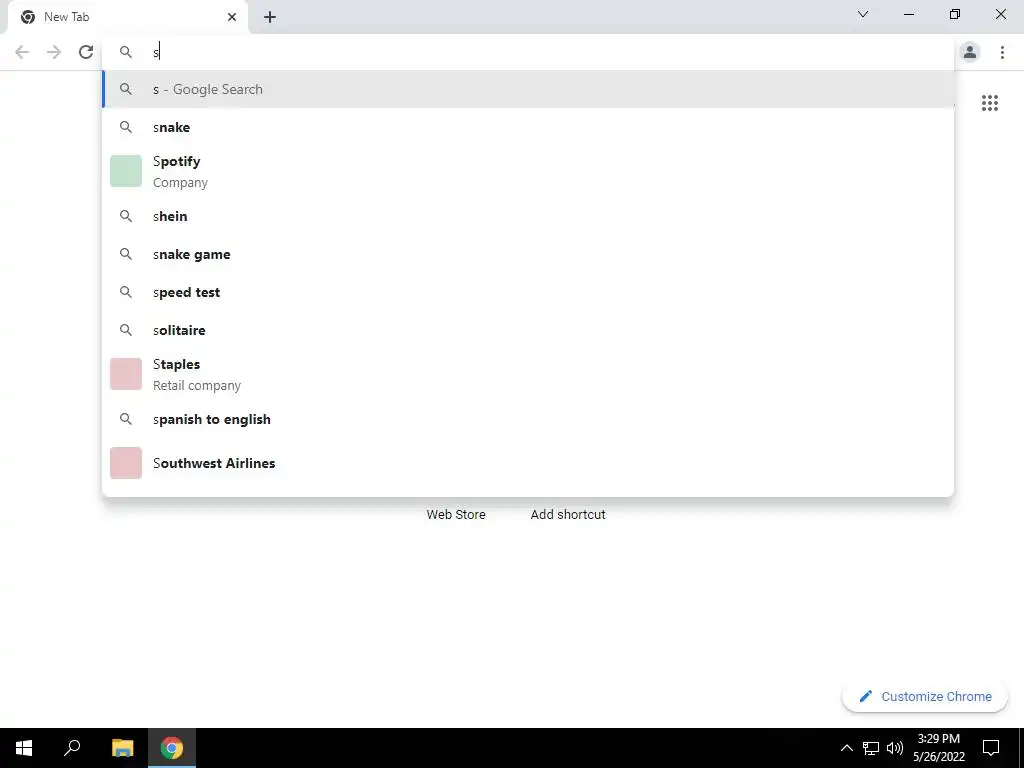
Task: Click Add shortcut
Action: pos(568,515)
